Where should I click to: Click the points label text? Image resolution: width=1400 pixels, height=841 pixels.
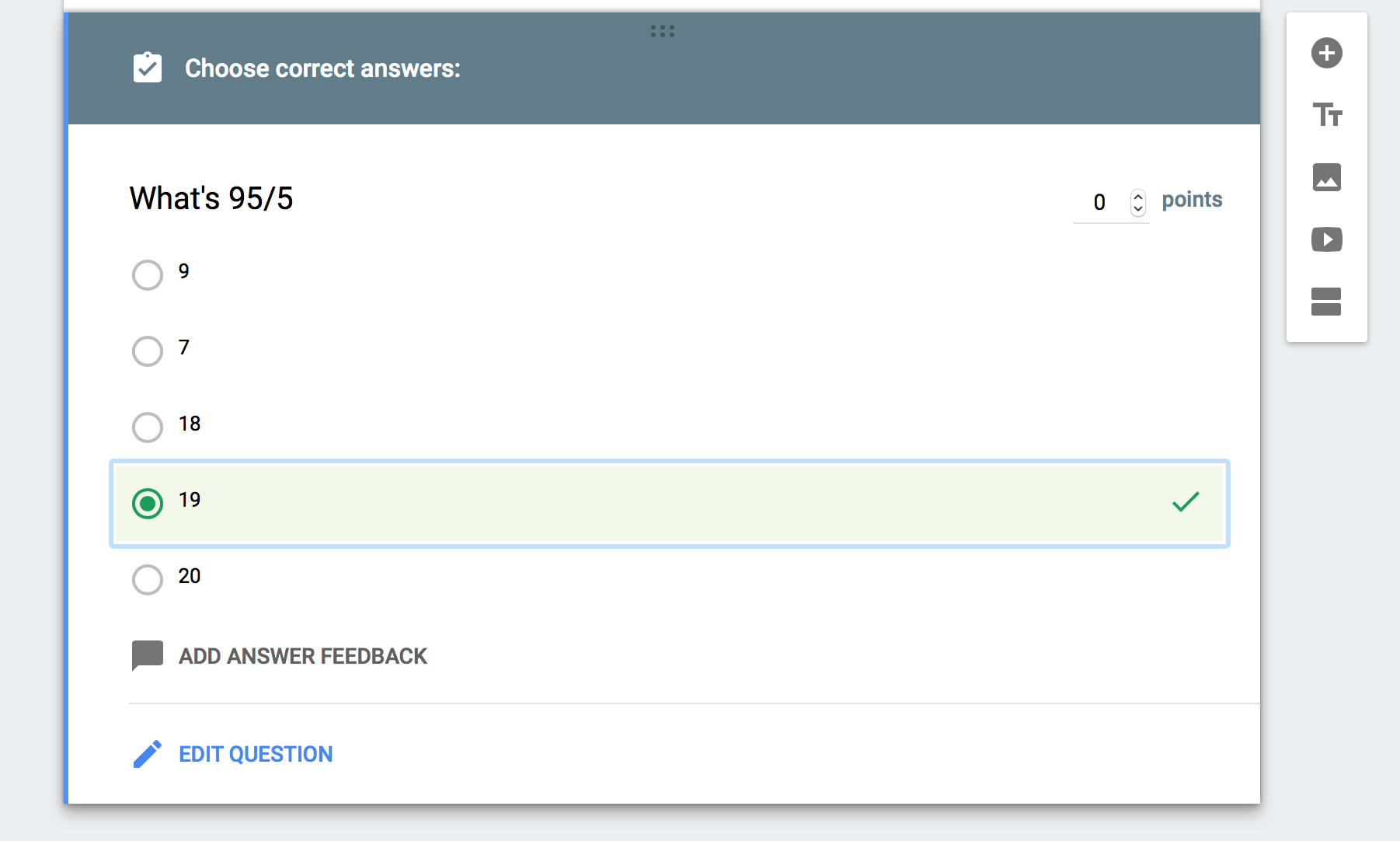click(1192, 200)
